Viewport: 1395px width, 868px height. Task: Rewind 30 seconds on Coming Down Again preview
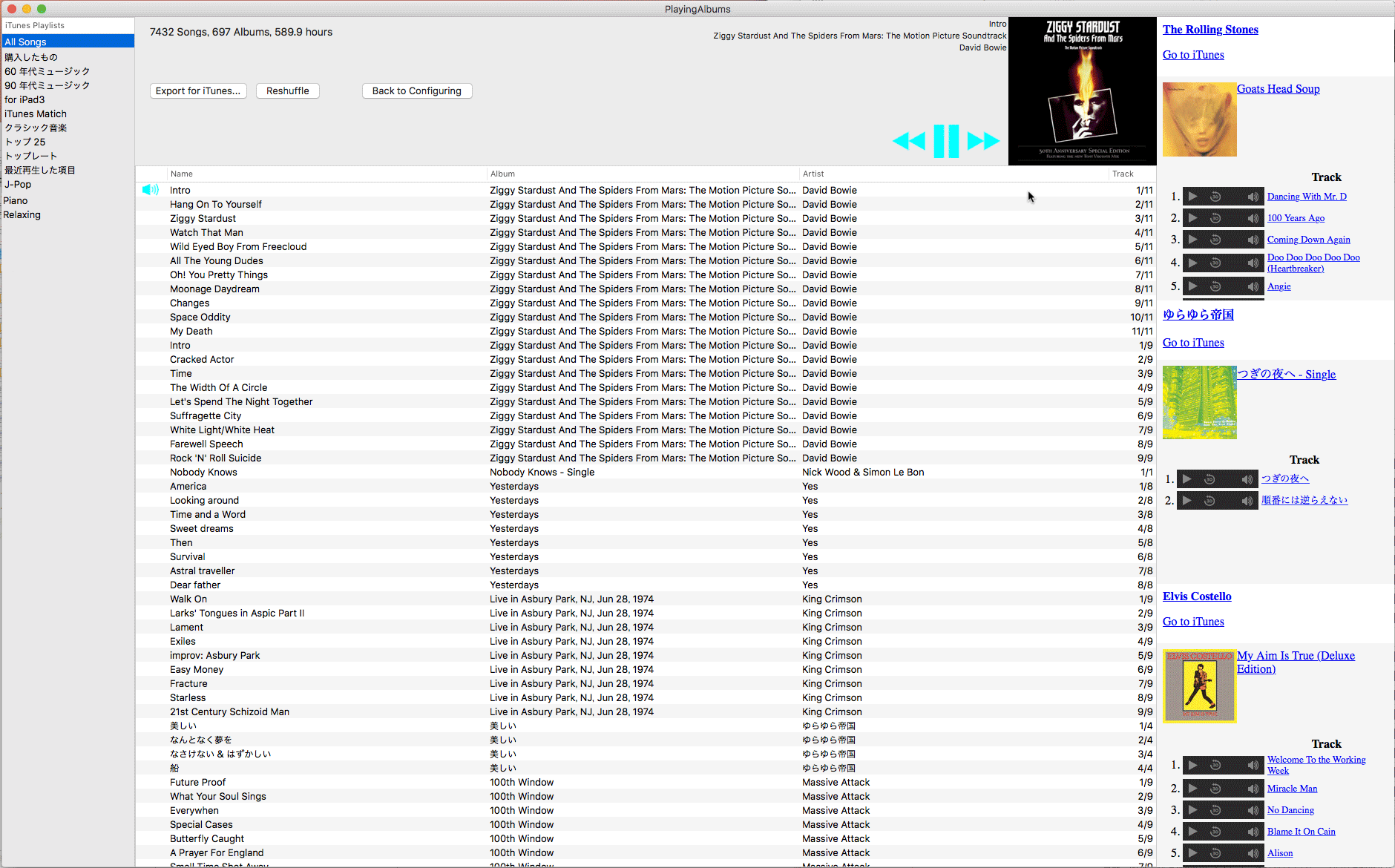pos(1215,240)
